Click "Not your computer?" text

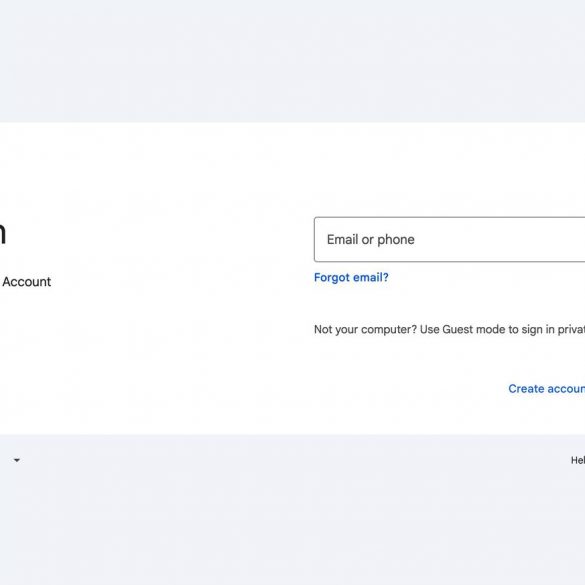pyautogui.click(x=365, y=329)
